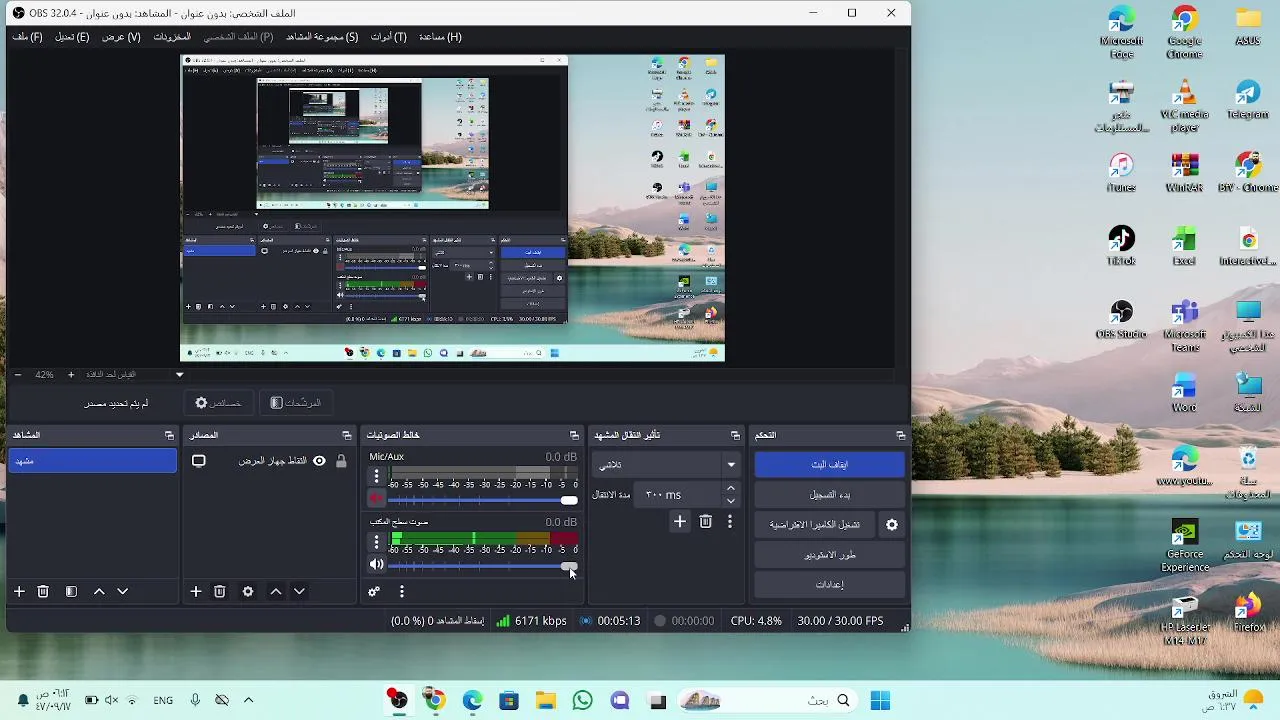Open the مجموعة المشاهد (S) menu
Viewport: 1280px width, 720px height.
click(322, 37)
